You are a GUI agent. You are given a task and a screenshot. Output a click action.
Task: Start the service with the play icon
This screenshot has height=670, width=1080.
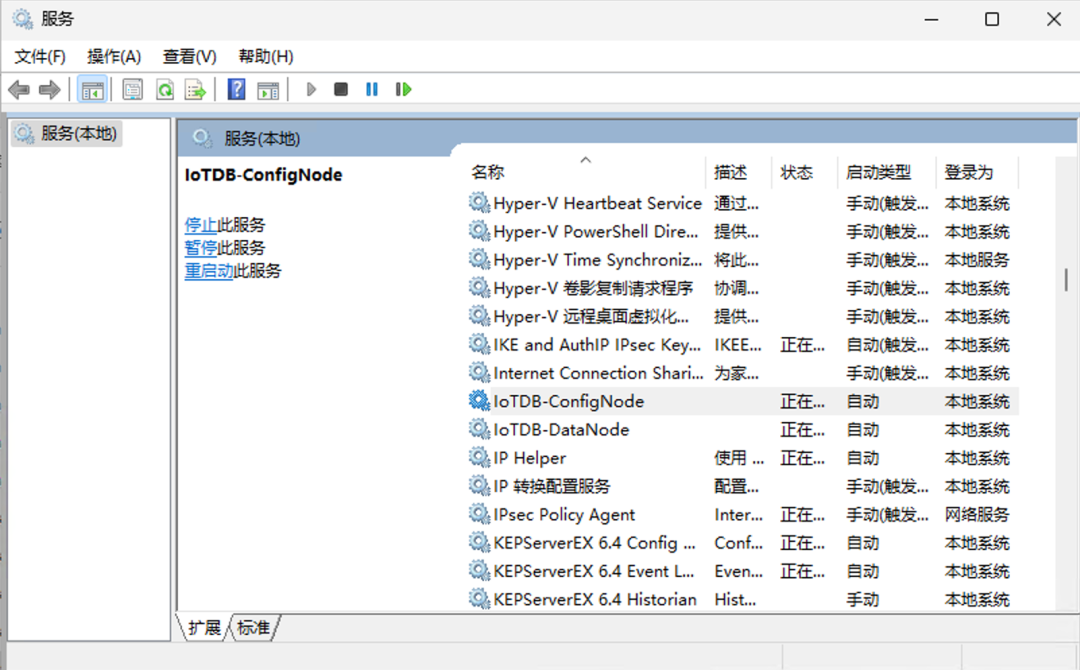click(311, 90)
